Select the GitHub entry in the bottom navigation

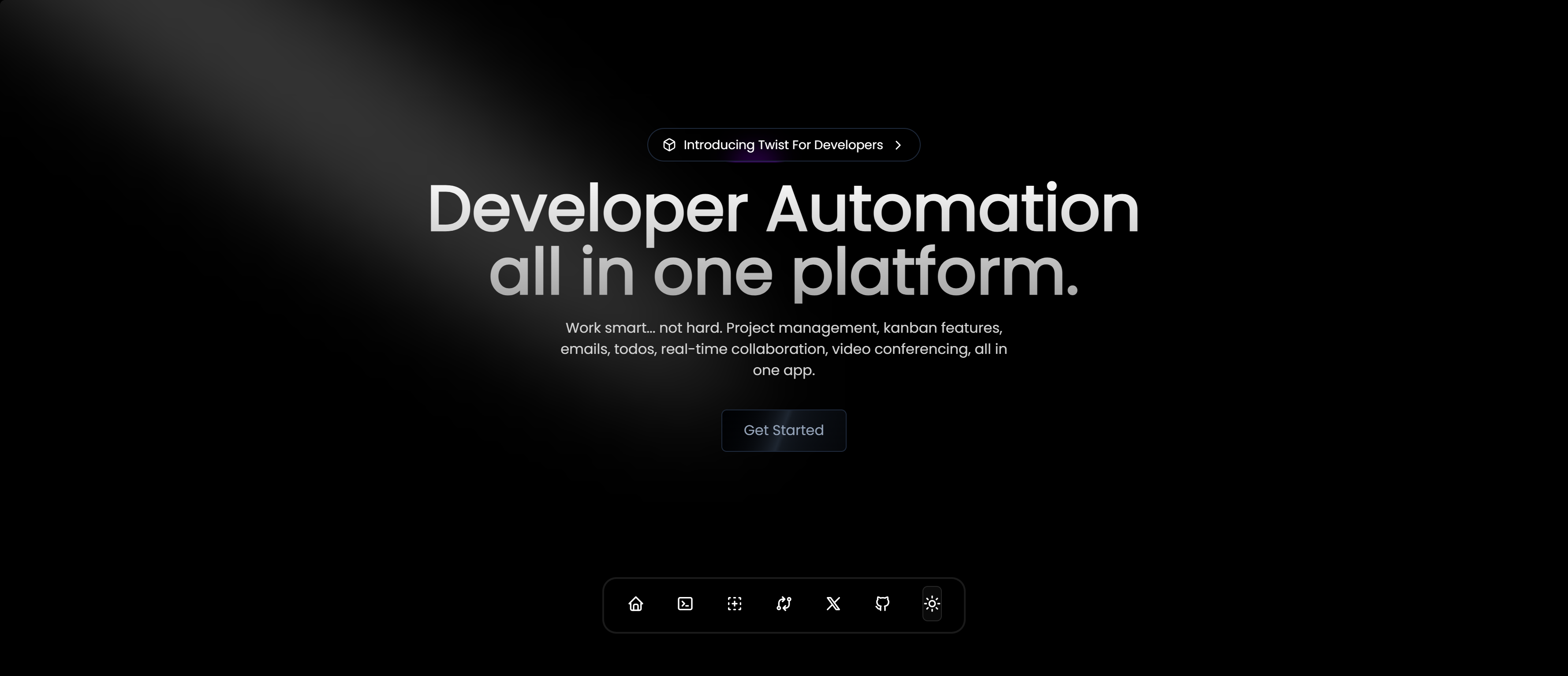[882, 604]
